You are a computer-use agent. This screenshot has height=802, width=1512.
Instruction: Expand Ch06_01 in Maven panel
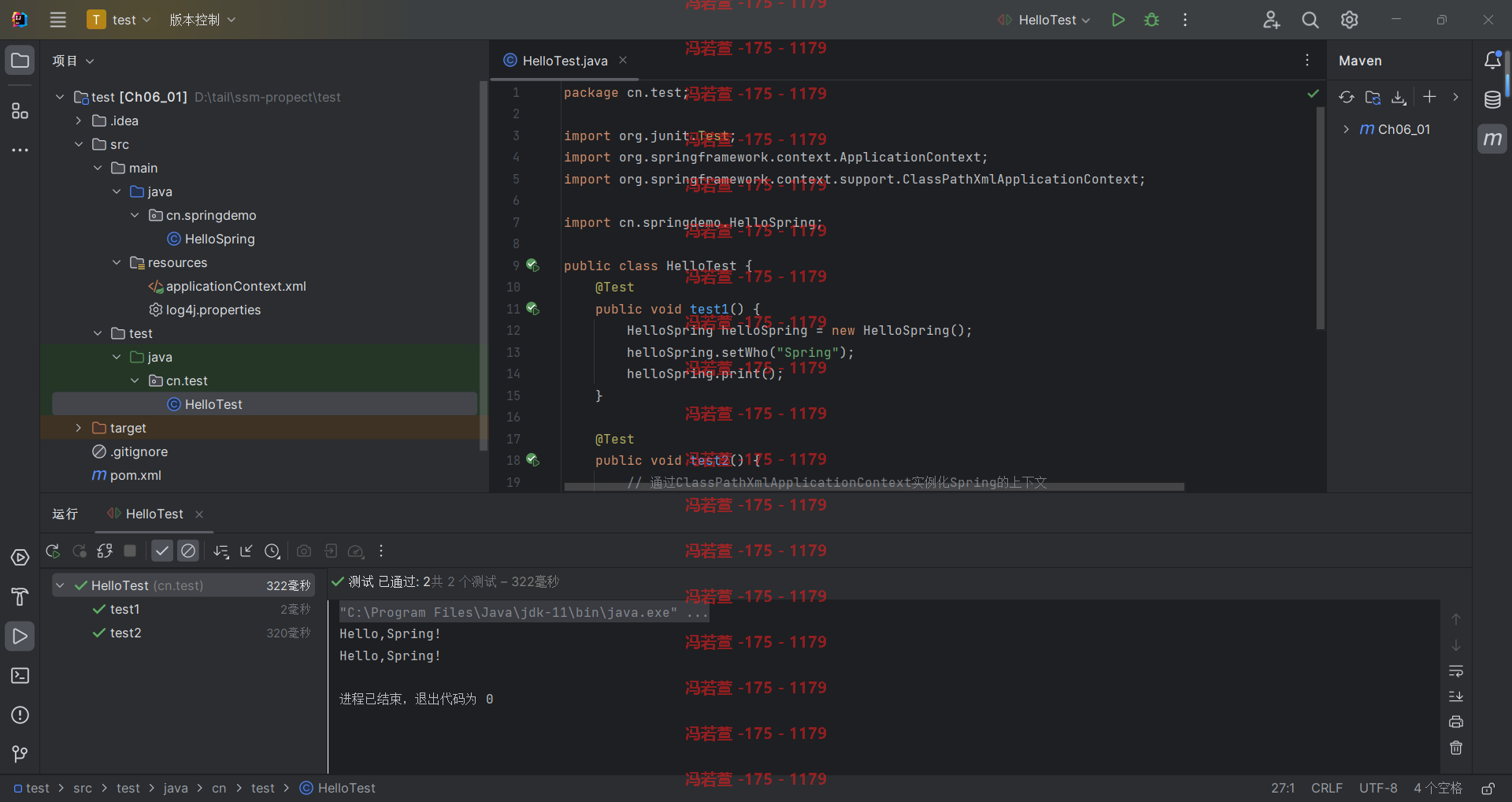pos(1347,129)
